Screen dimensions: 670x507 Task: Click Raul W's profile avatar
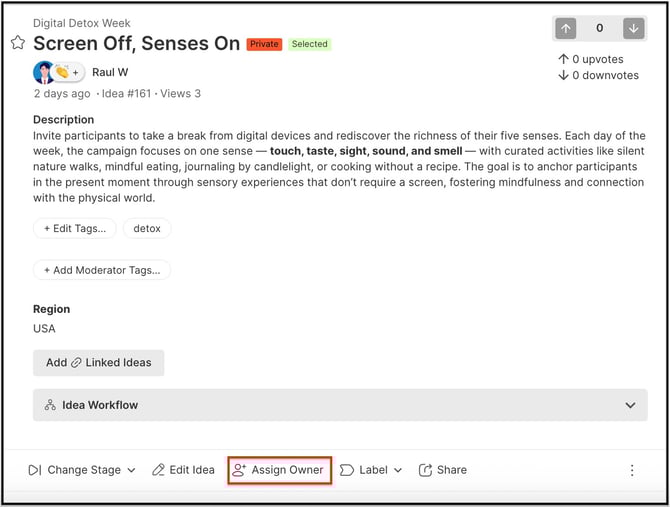click(x=43, y=73)
